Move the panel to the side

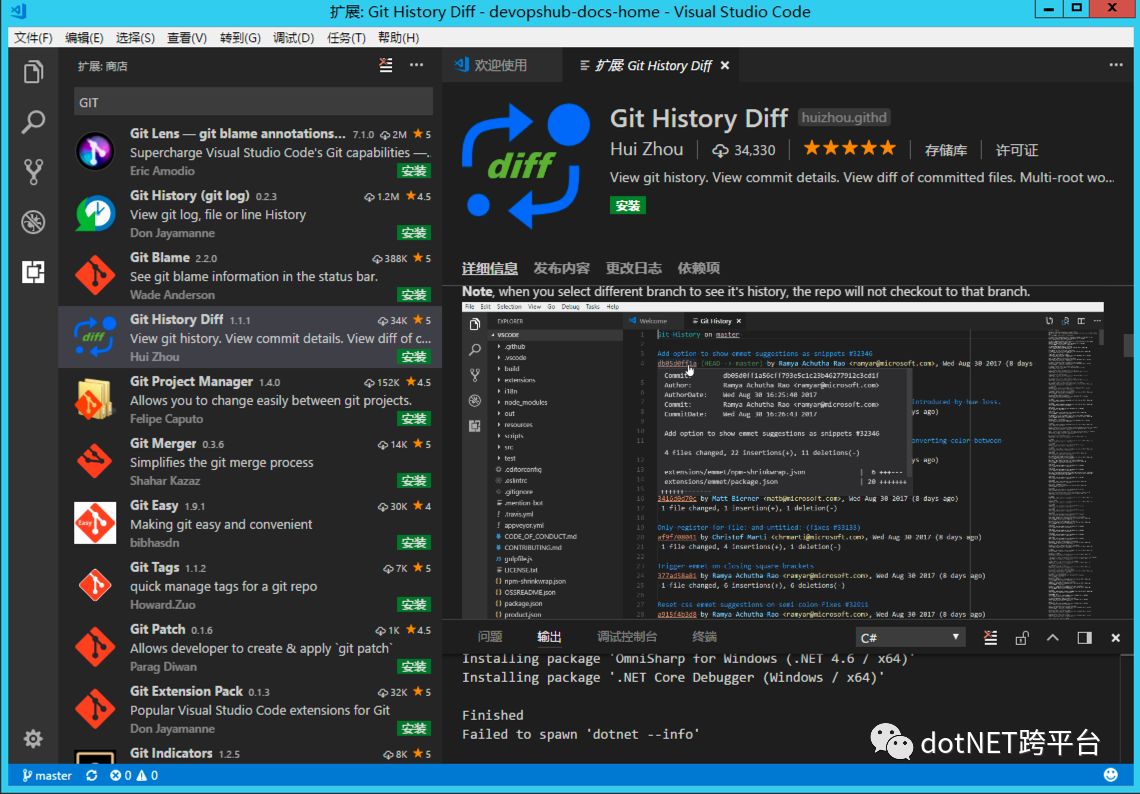coord(1084,638)
